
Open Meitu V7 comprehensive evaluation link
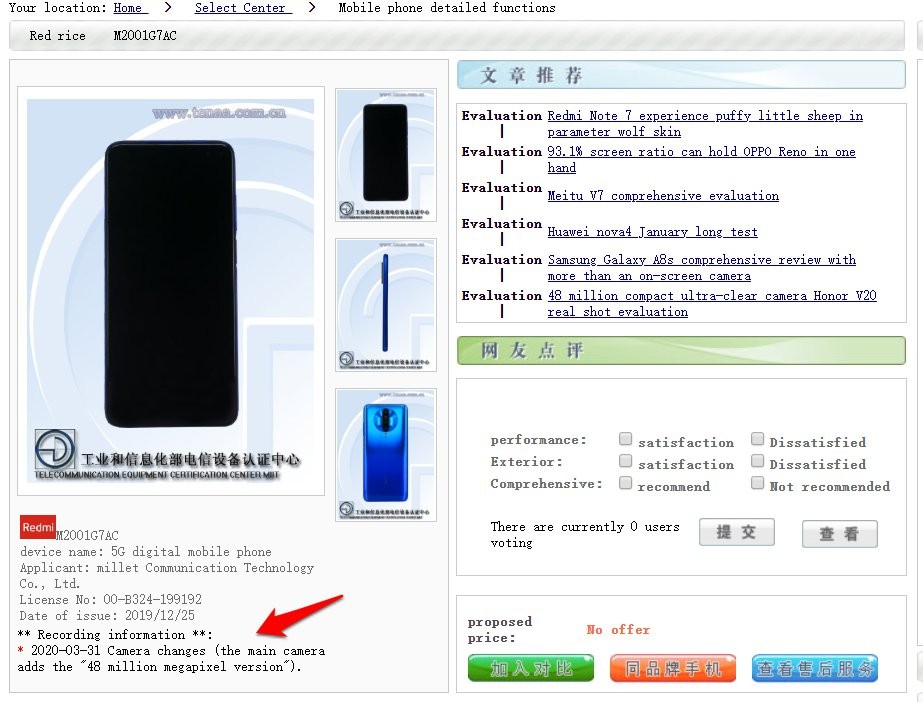coord(663,195)
